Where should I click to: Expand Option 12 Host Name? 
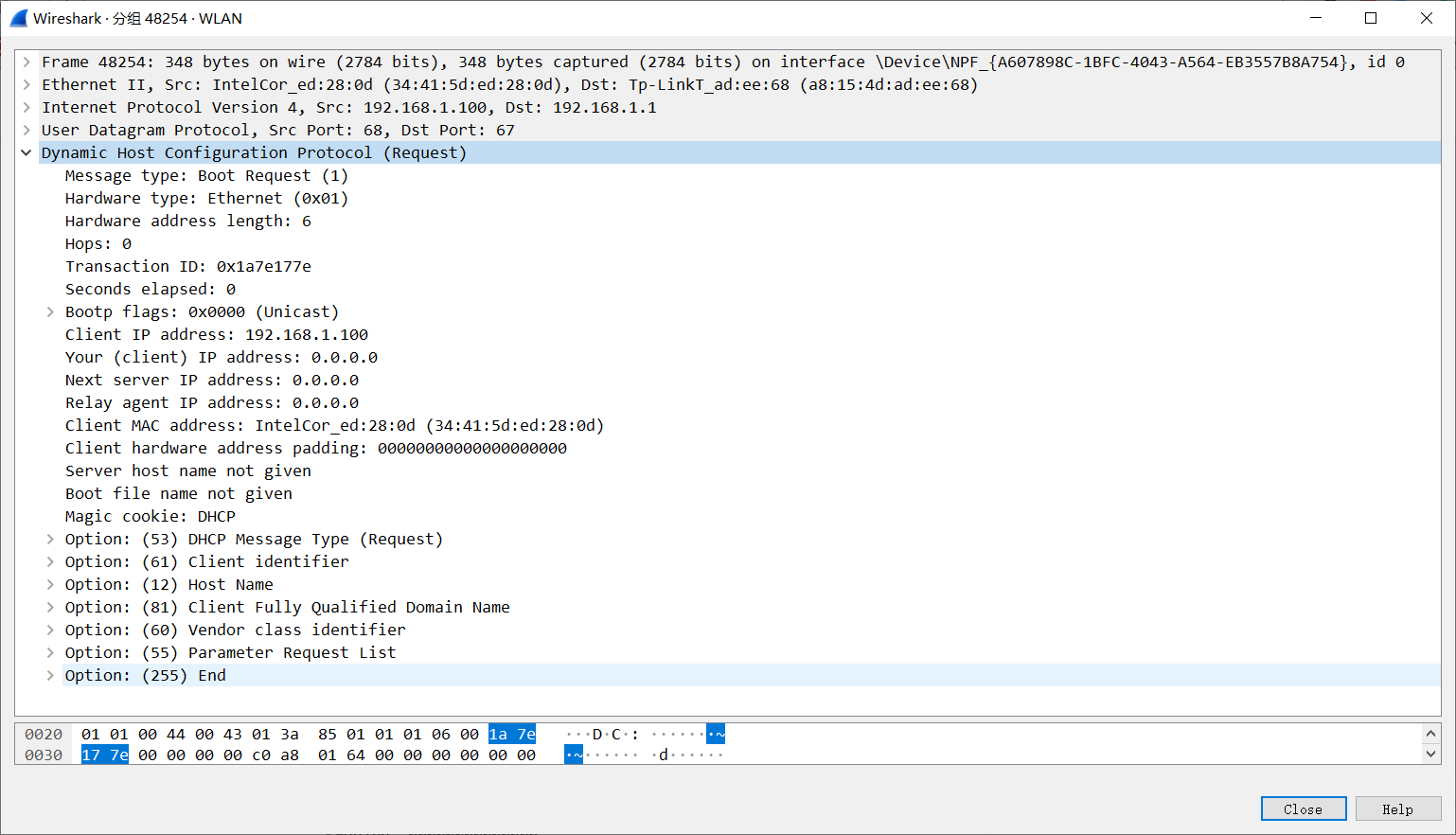point(50,585)
